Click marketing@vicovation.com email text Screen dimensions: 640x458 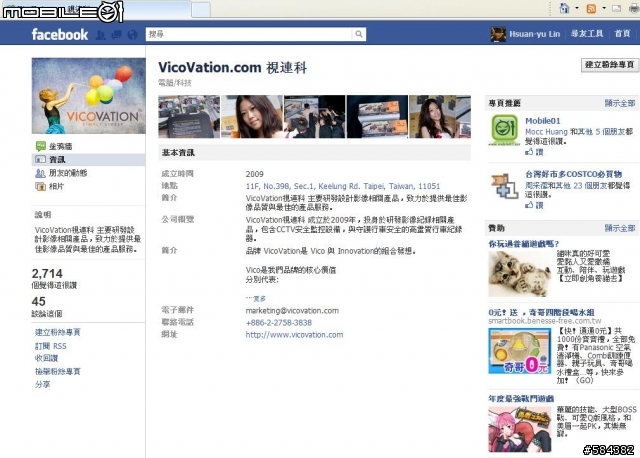point(292,311)
